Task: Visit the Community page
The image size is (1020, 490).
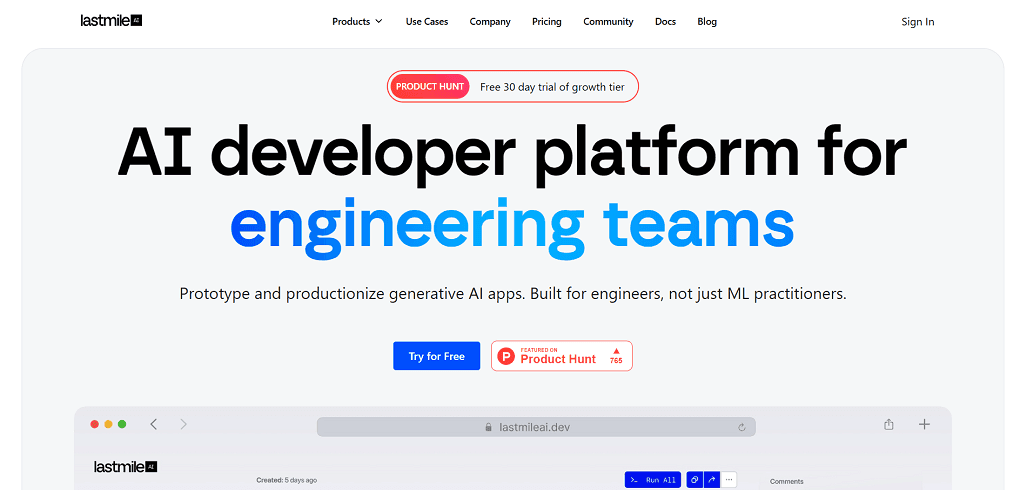Action: [608, 21]
